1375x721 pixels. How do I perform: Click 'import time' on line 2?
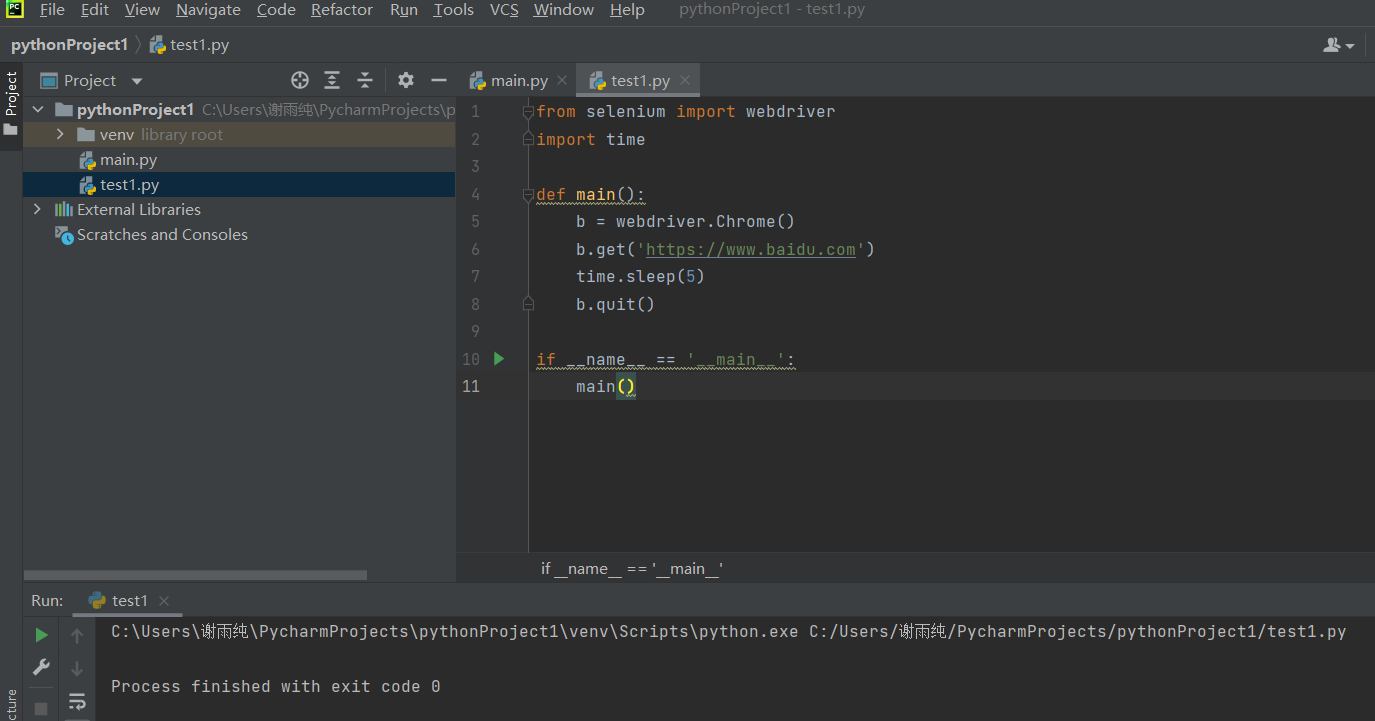click(x=591, y=139)
